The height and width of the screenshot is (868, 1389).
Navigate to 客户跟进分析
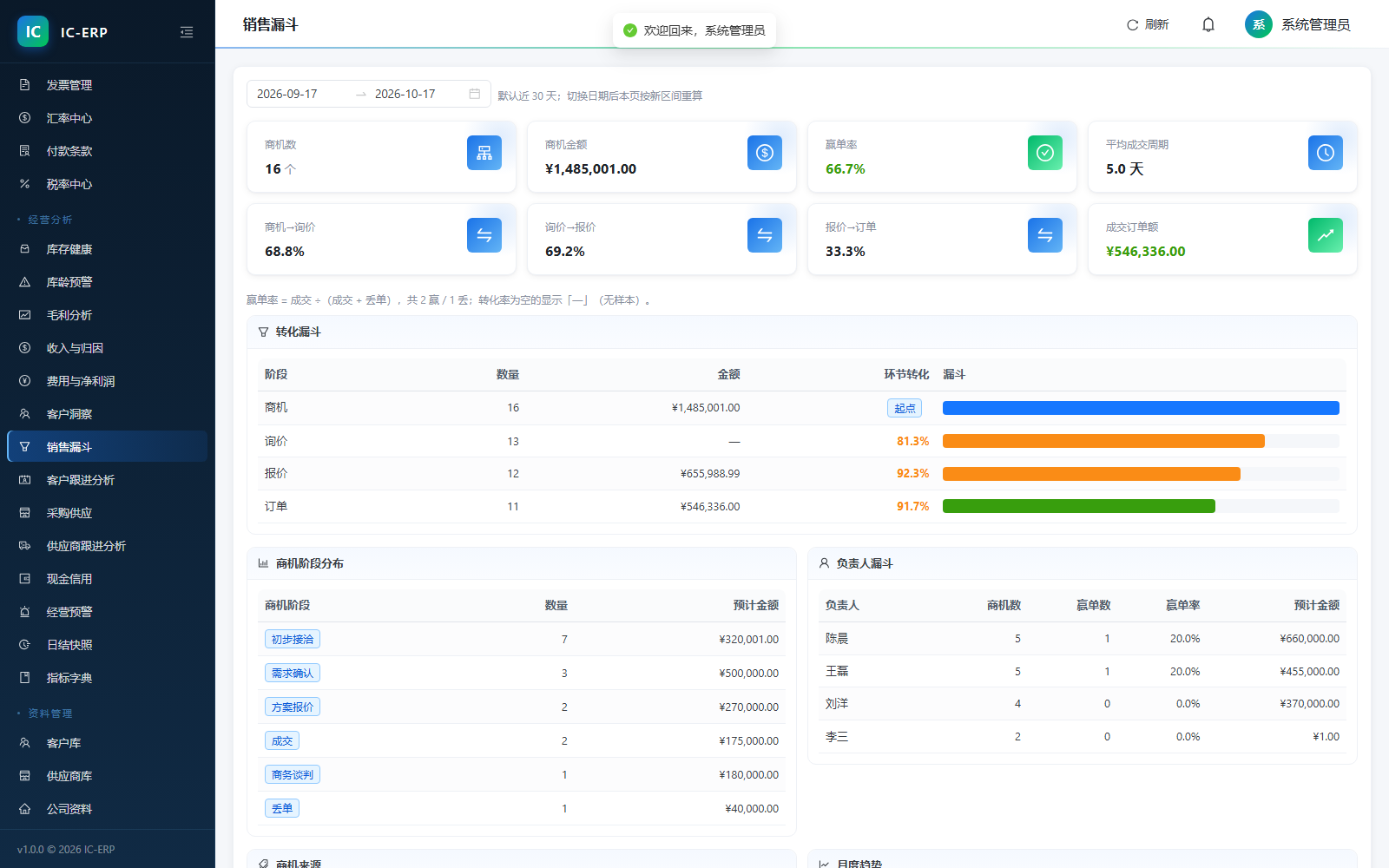108,480
